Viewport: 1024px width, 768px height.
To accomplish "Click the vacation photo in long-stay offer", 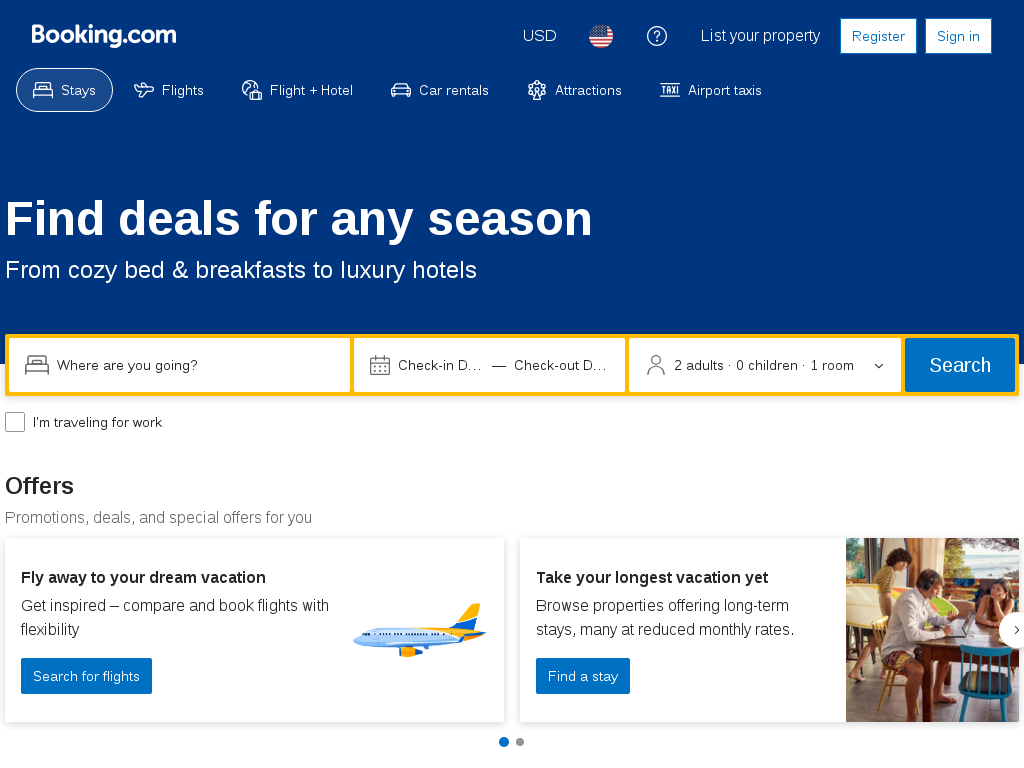I will click(933, 630).
